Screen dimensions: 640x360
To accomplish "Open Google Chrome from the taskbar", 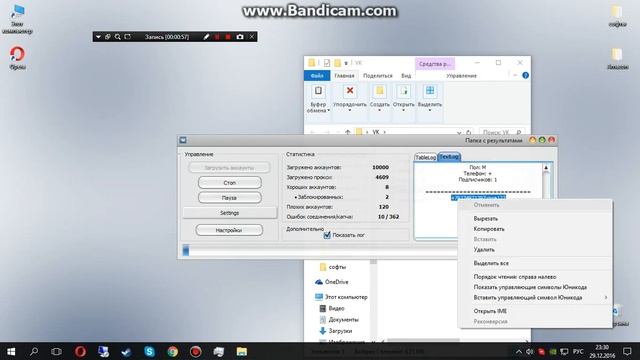I will coord(172,351).
